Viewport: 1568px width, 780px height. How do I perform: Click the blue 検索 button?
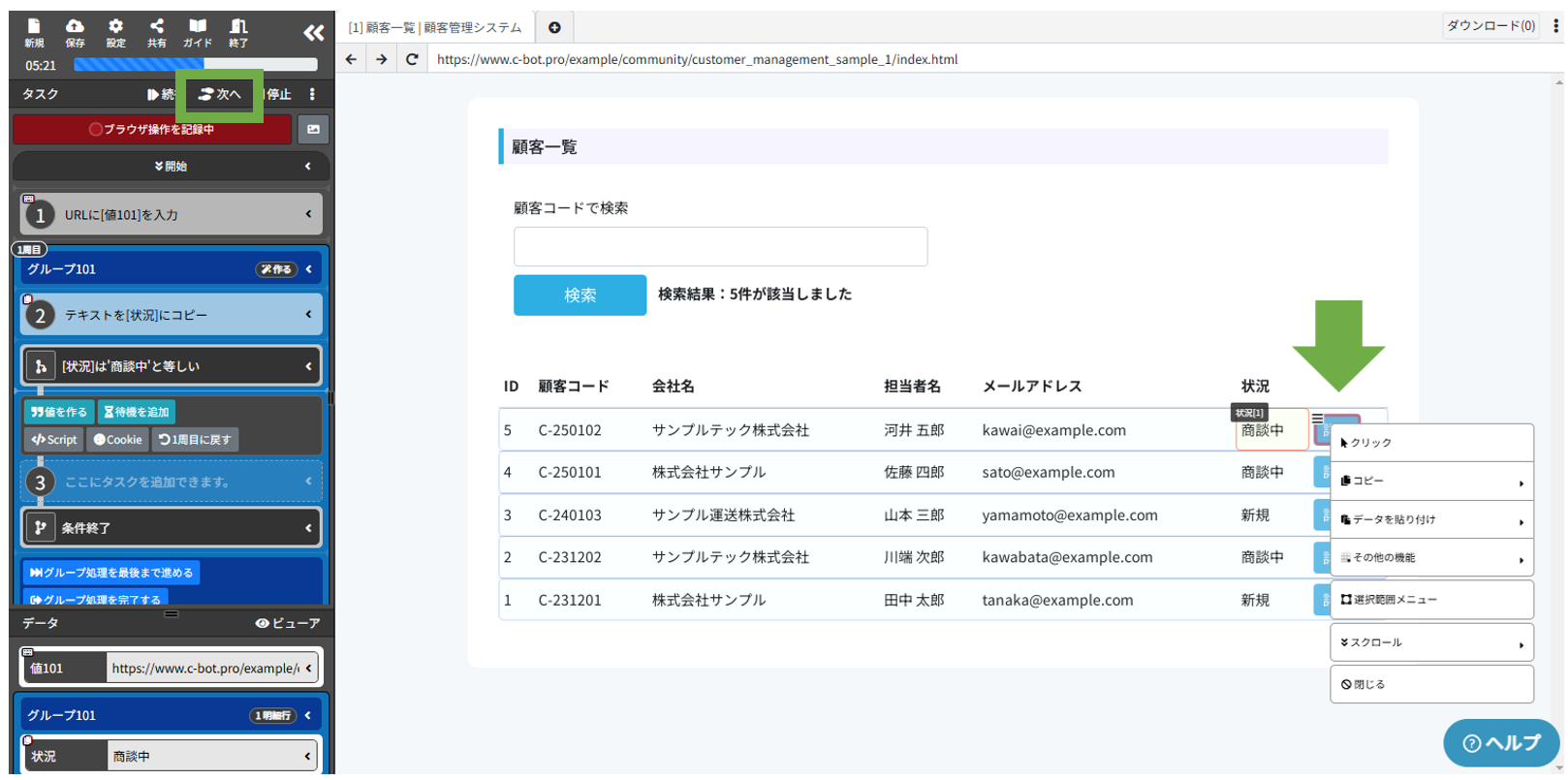pyautogui.click(x=580, y=295)
